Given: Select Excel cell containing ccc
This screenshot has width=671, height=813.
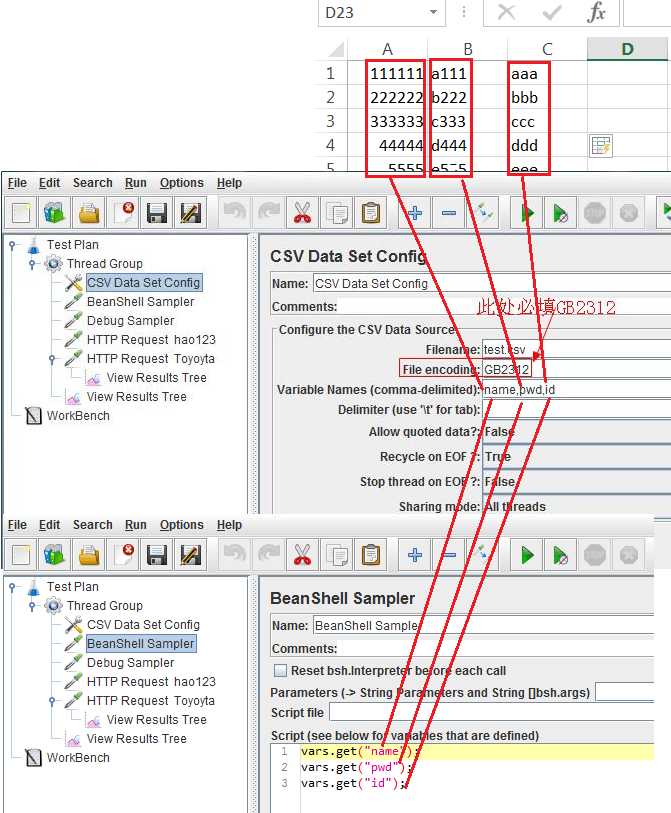Looking at the screenshot, I should coord(547,121).
